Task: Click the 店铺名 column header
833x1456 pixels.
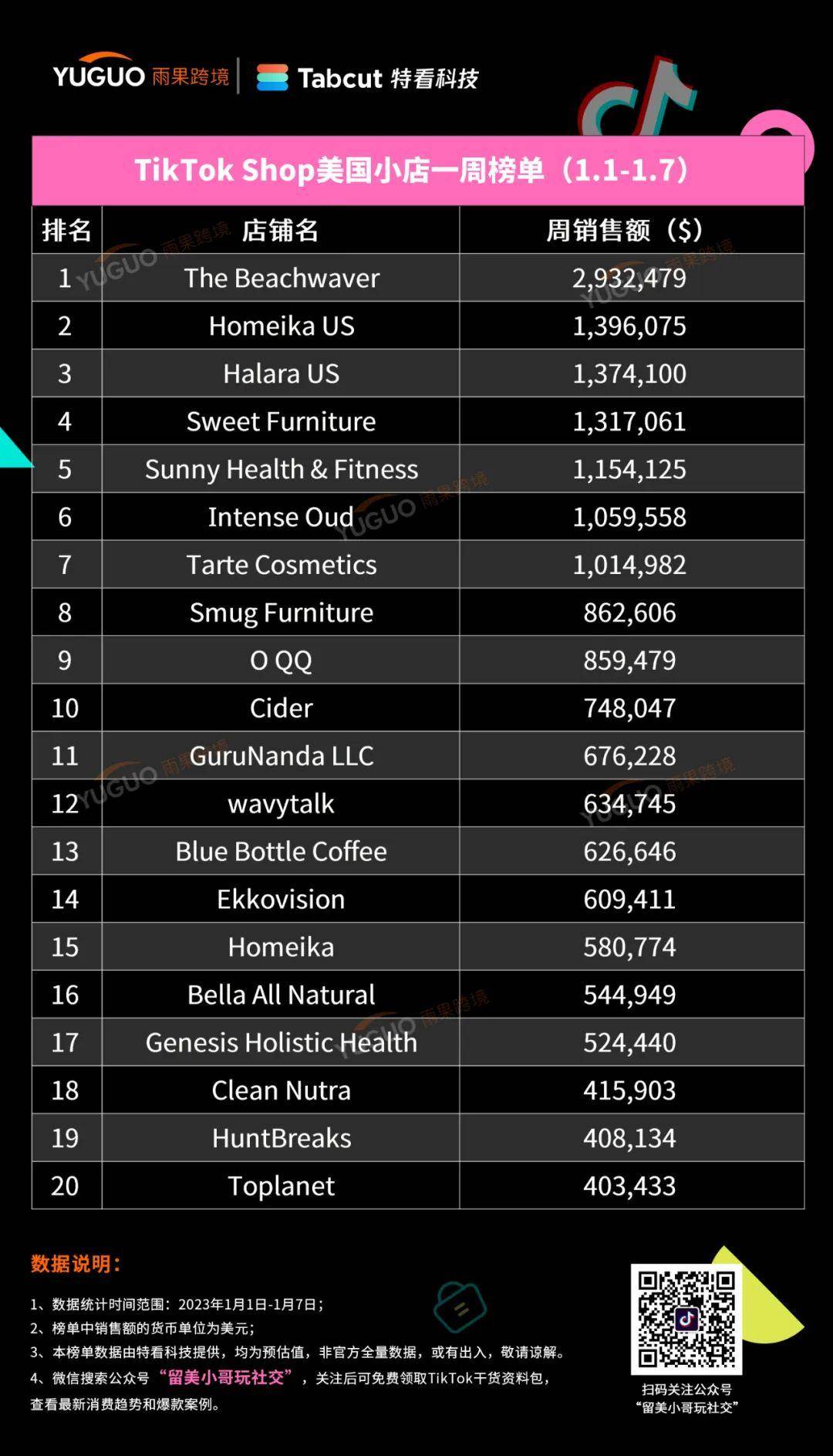Action: [280, 230]
